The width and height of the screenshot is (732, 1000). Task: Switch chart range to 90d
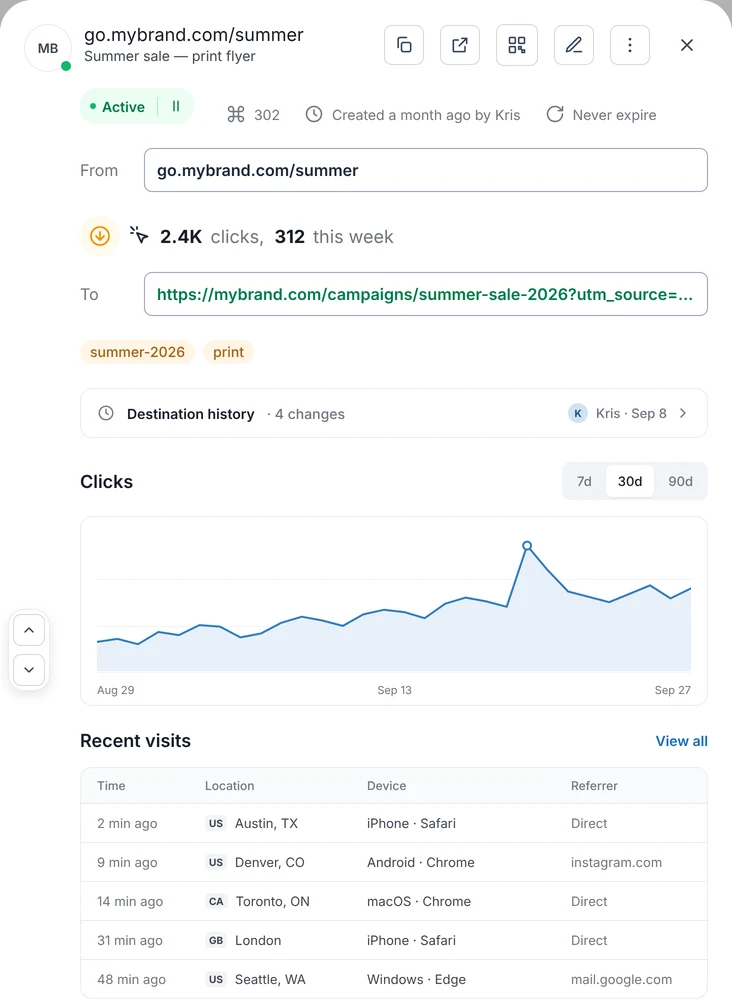click(680, 482)
